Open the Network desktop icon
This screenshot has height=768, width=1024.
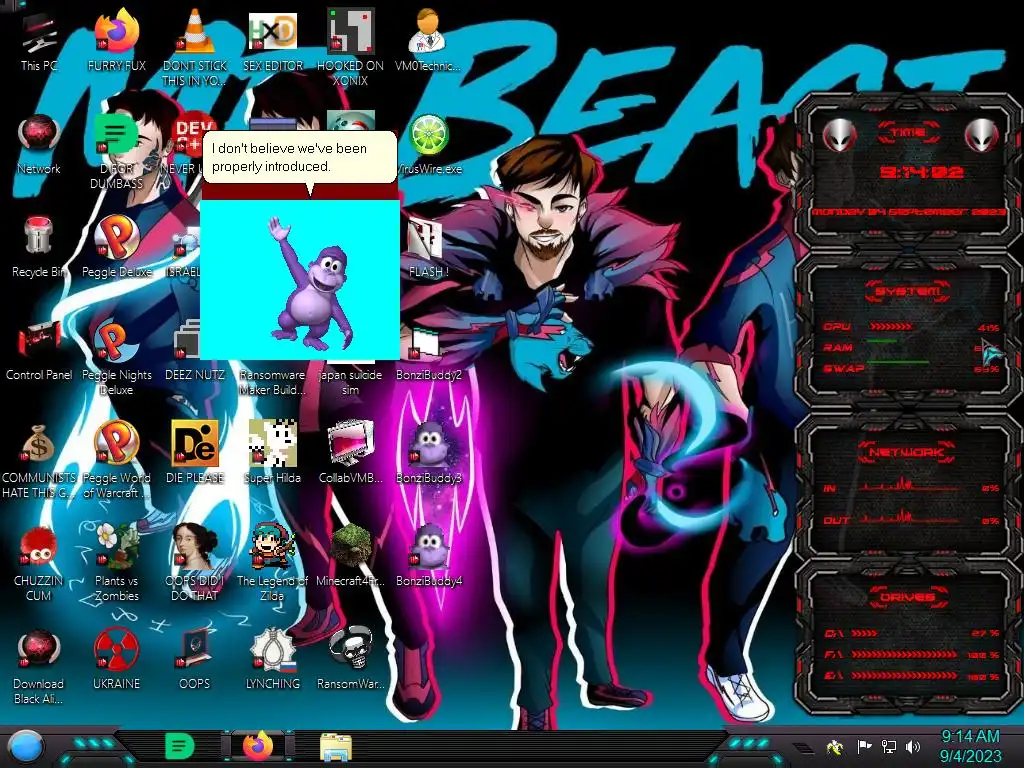click(x=39, y=144)
